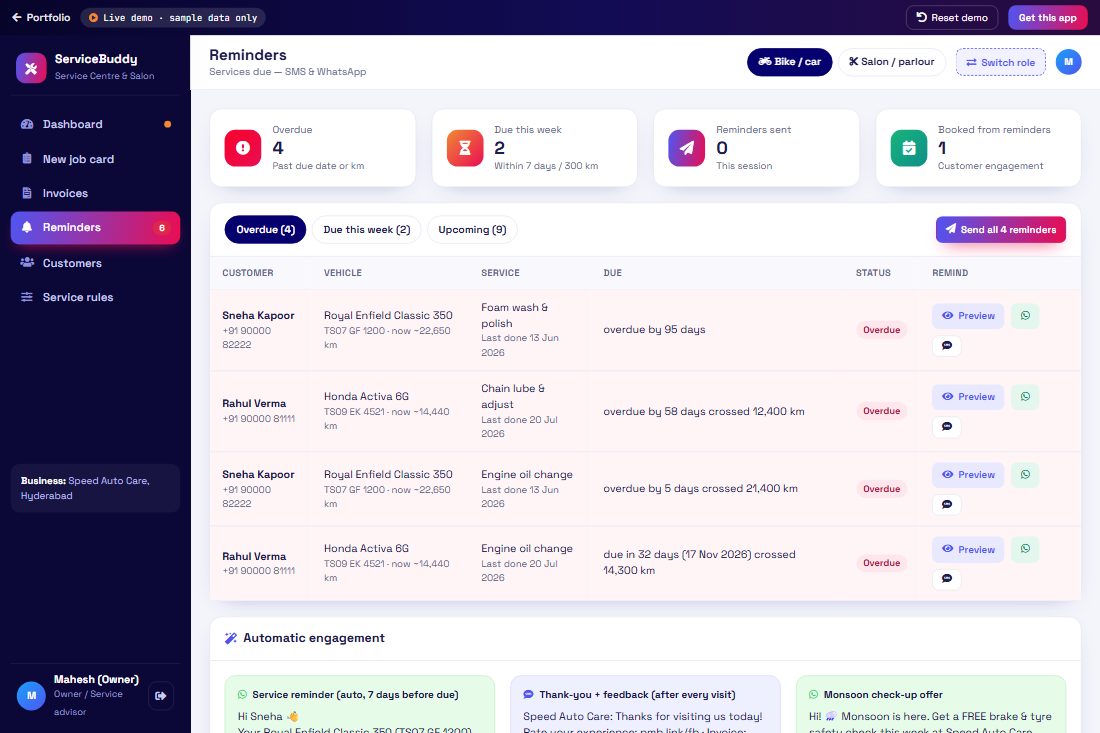Viewport: 1100px width, 733px height.
Task: Preview Sneha Kapoor Engine oil change reminder
Action: click(968, 475)
